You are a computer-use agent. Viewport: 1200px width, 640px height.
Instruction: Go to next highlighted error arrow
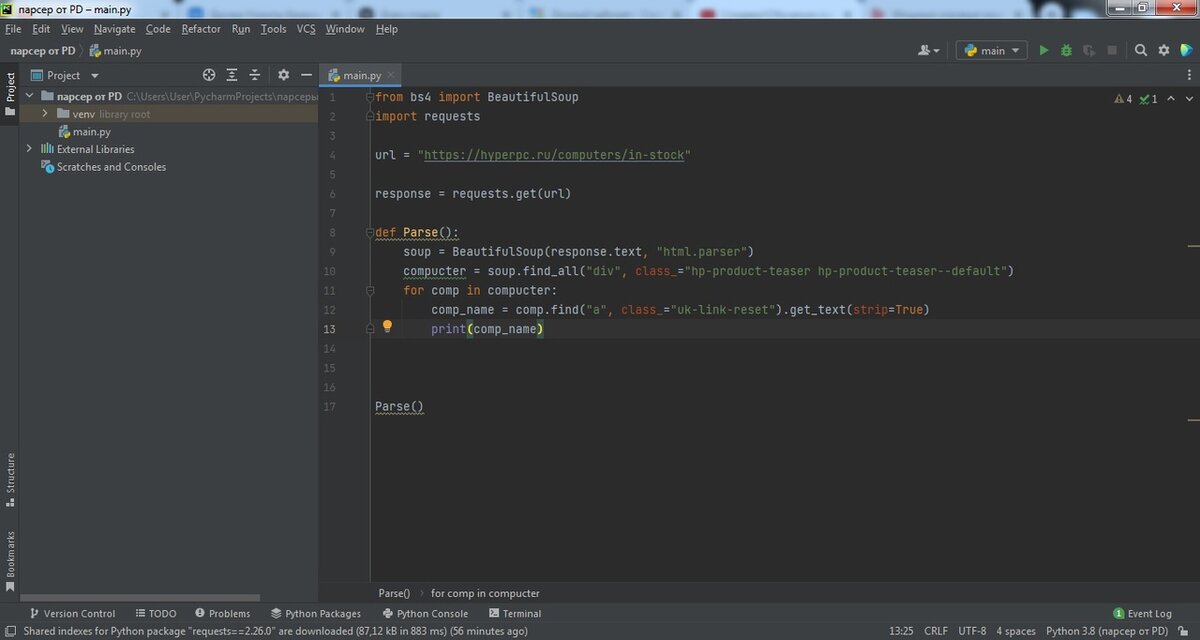click(x=1187, y=99)
